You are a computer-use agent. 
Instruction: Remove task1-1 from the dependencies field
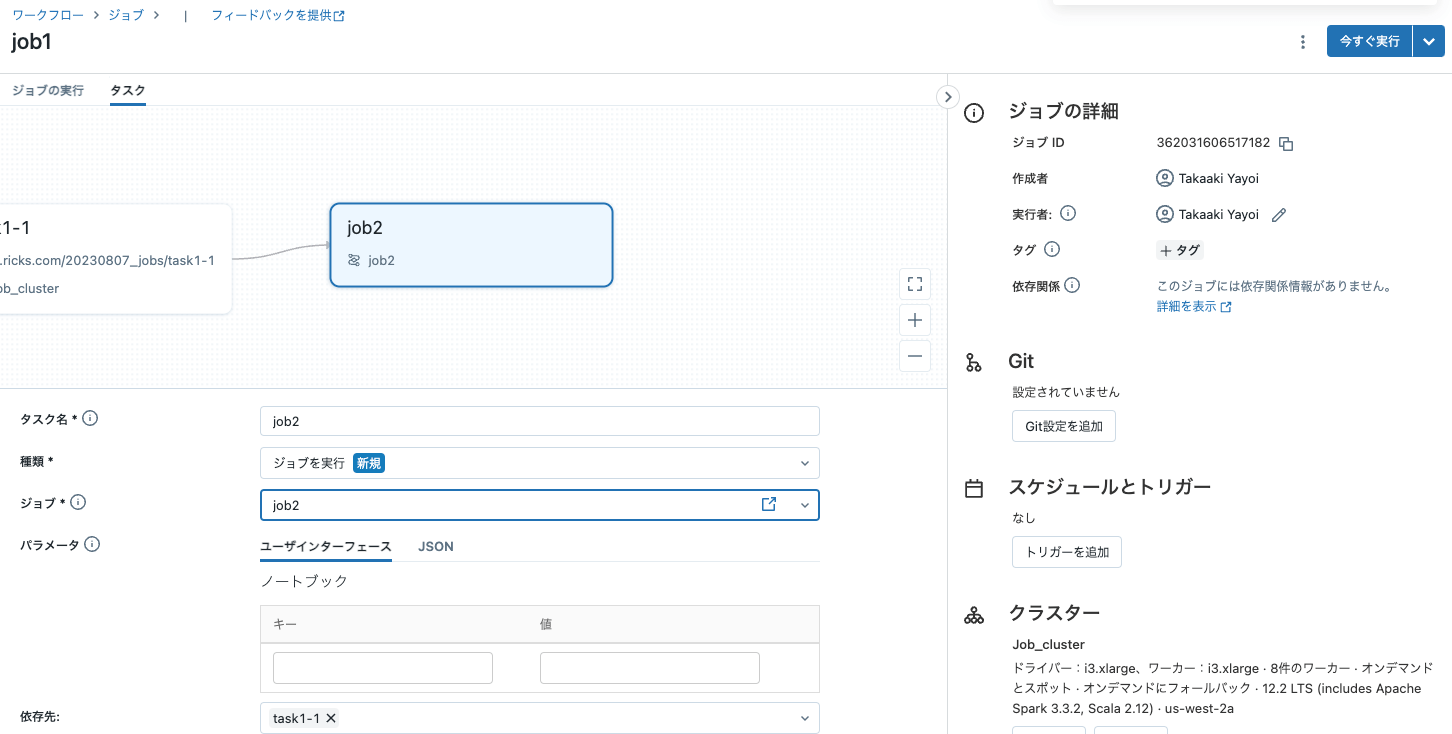(331, 718)
